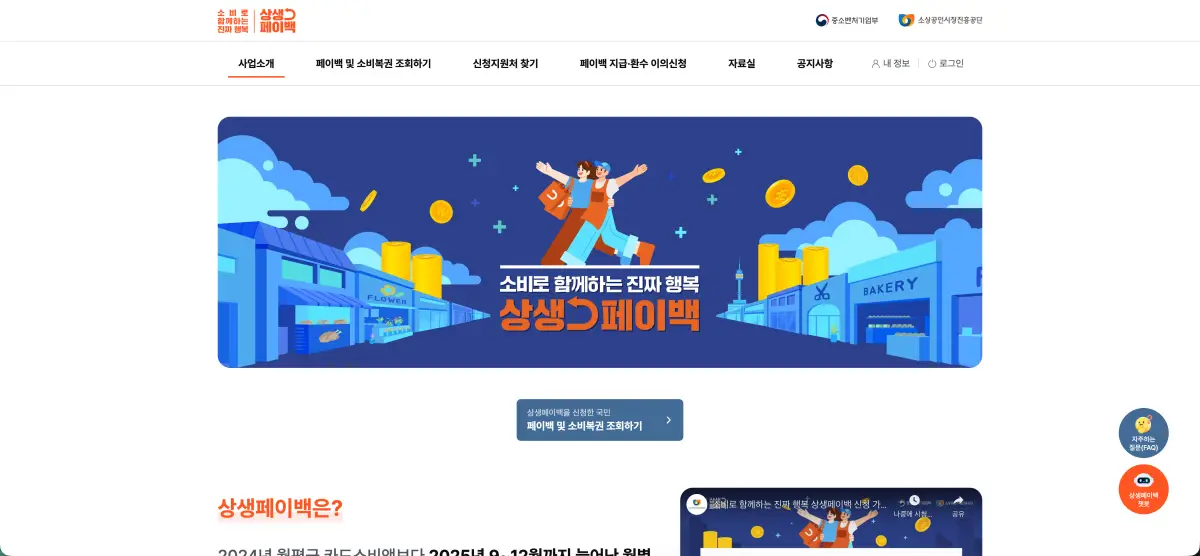Click the 상생페이백 main banner image
Screen dimensions: 1200x556
(600, 242)
